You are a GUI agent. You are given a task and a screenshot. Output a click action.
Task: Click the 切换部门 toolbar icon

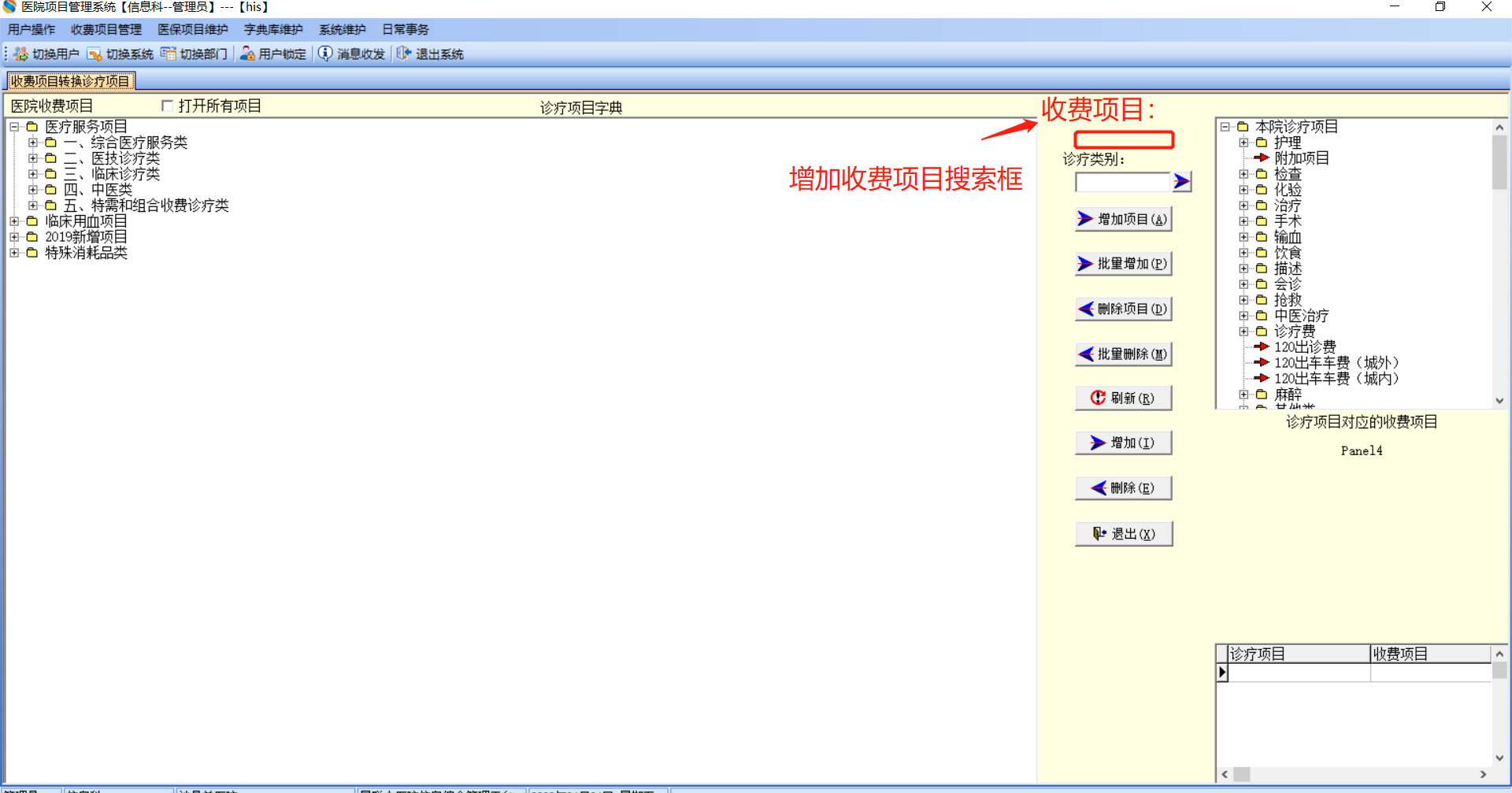(x=169, y=54)
